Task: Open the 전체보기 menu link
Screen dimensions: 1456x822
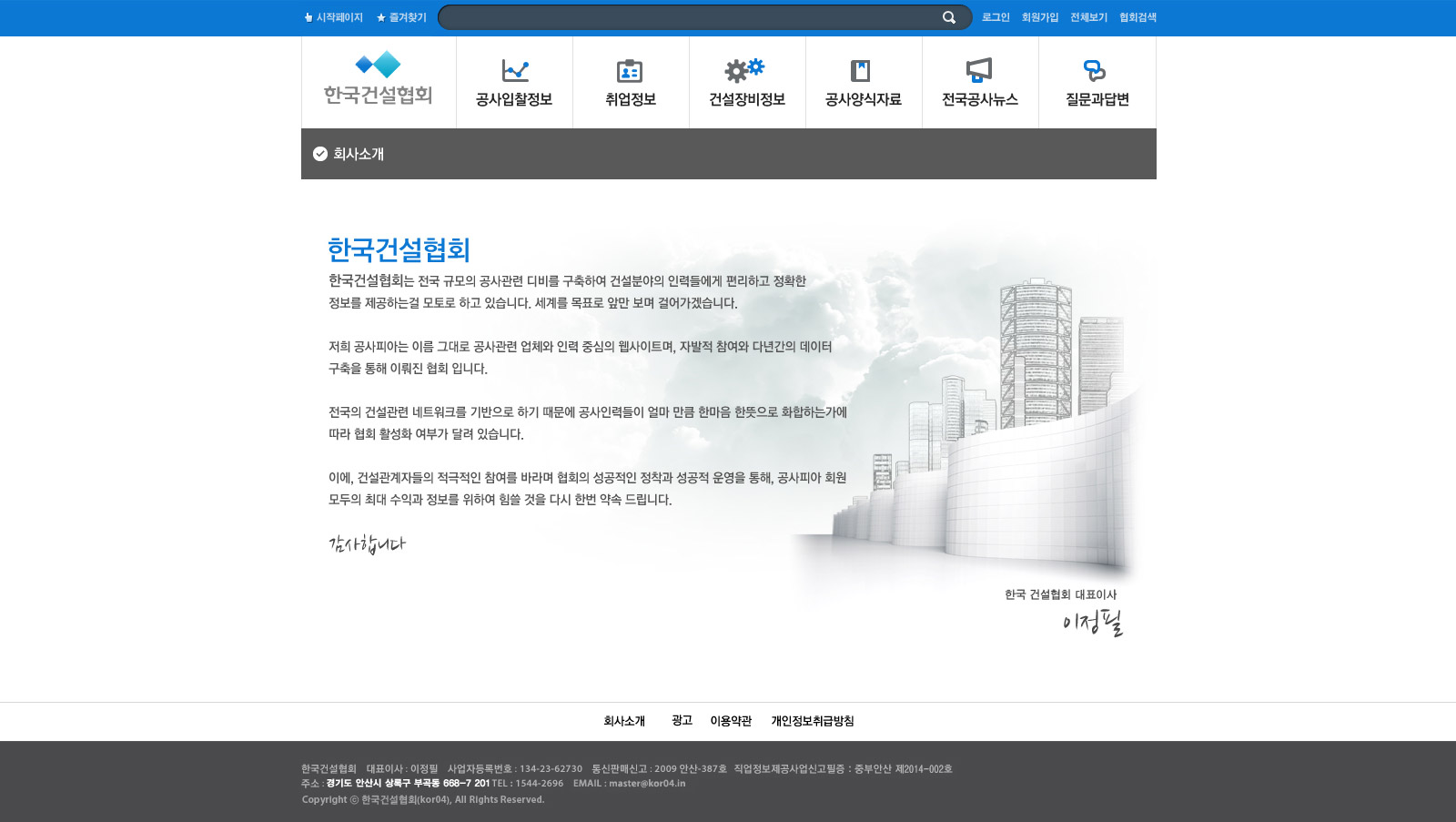Action: click(1088, 17)
